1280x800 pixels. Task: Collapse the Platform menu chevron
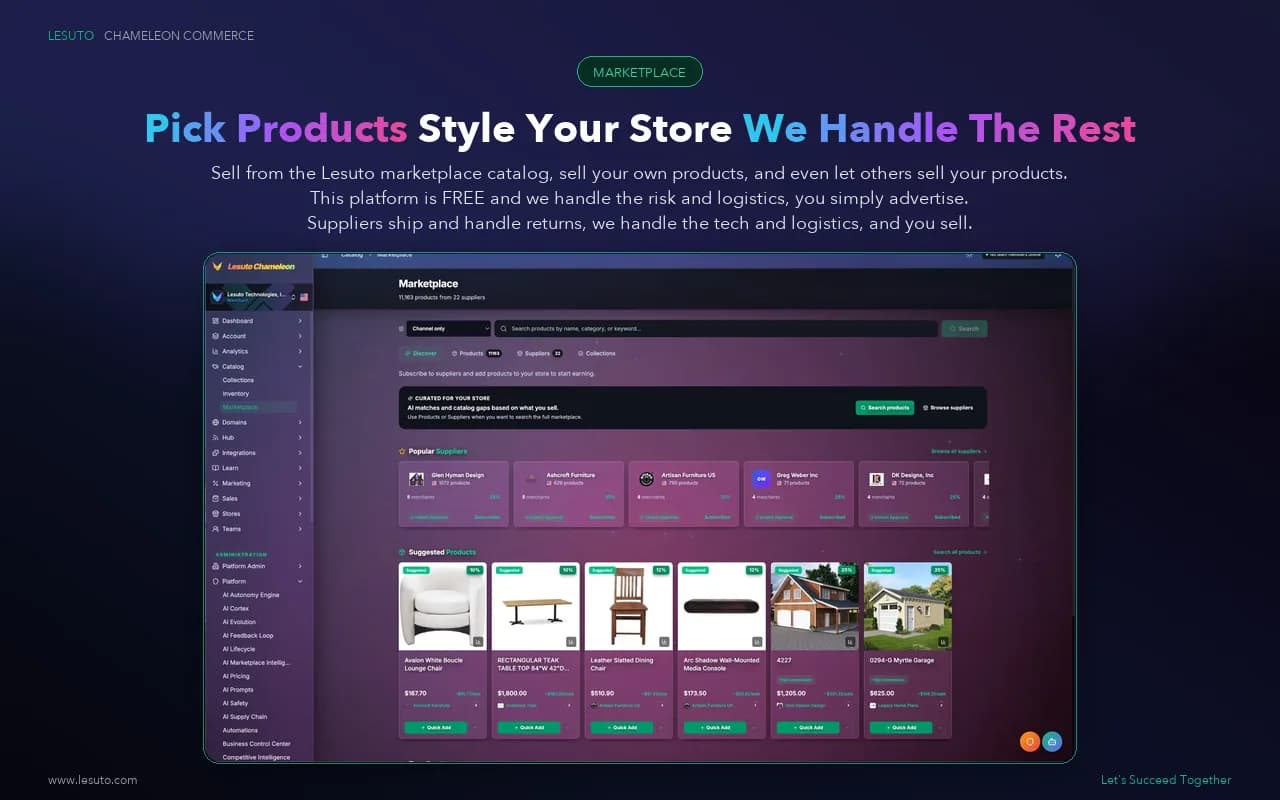[x=300, y=581]
